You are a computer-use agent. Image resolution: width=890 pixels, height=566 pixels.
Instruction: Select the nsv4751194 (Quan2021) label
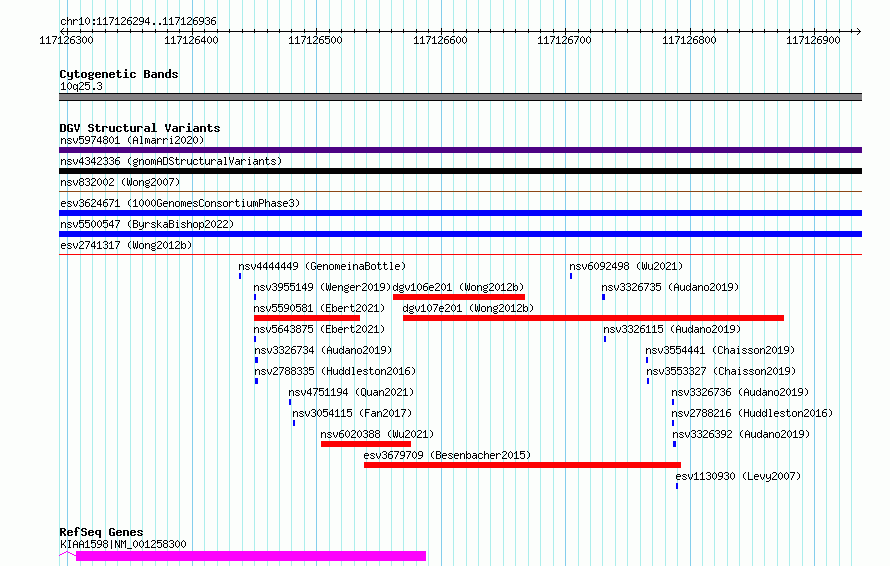click(351, 392)
